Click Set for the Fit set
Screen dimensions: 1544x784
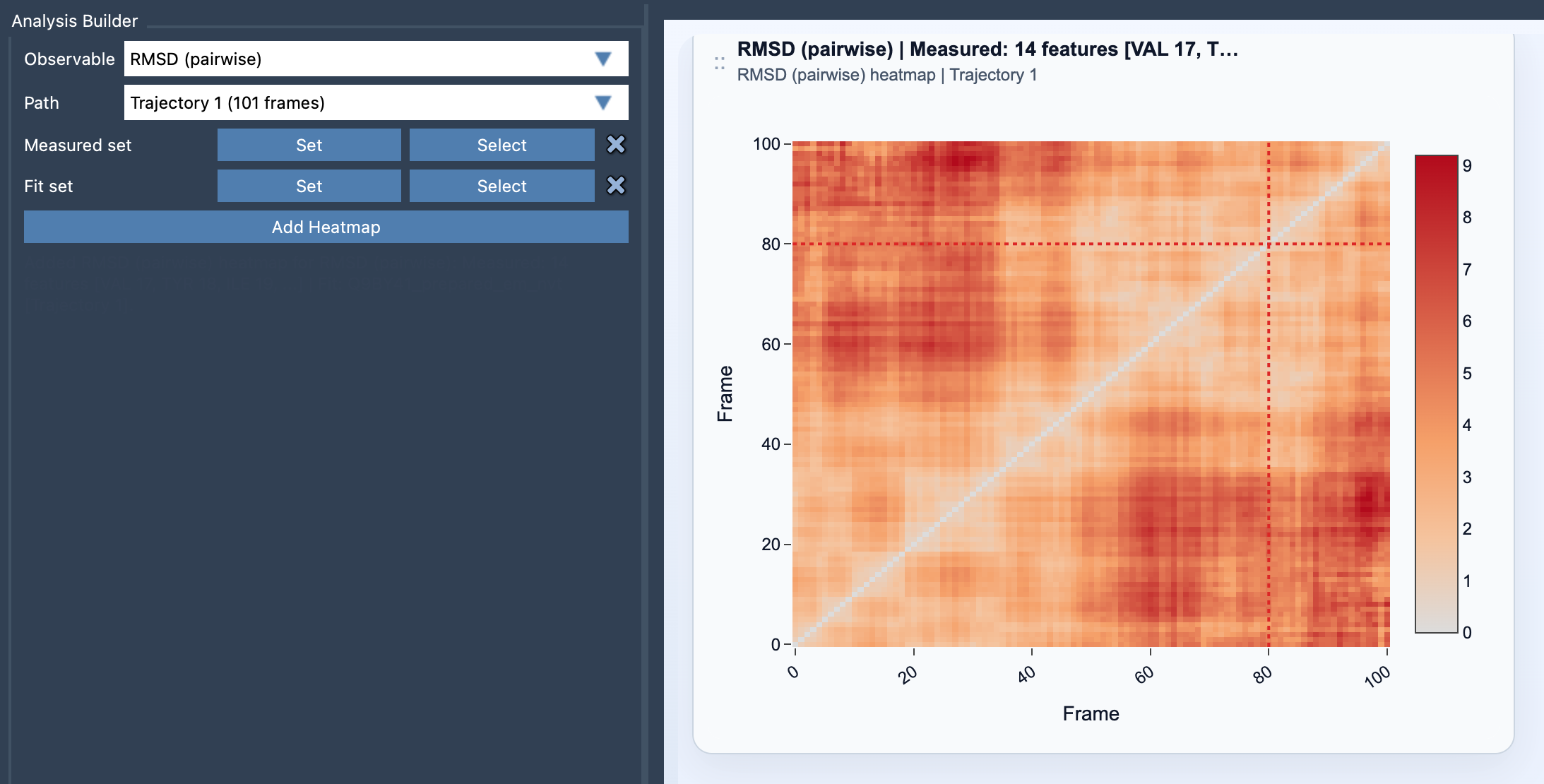[x=309, y=186]
